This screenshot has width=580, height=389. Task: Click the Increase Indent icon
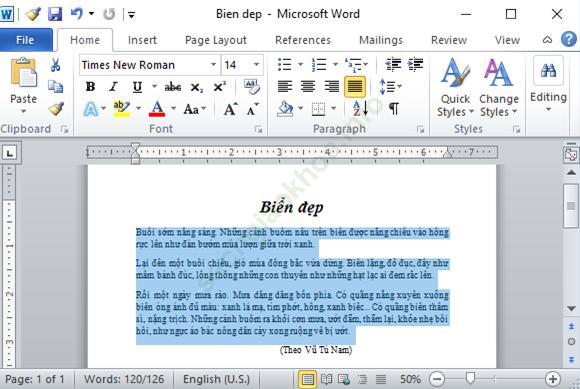point(415,64)
